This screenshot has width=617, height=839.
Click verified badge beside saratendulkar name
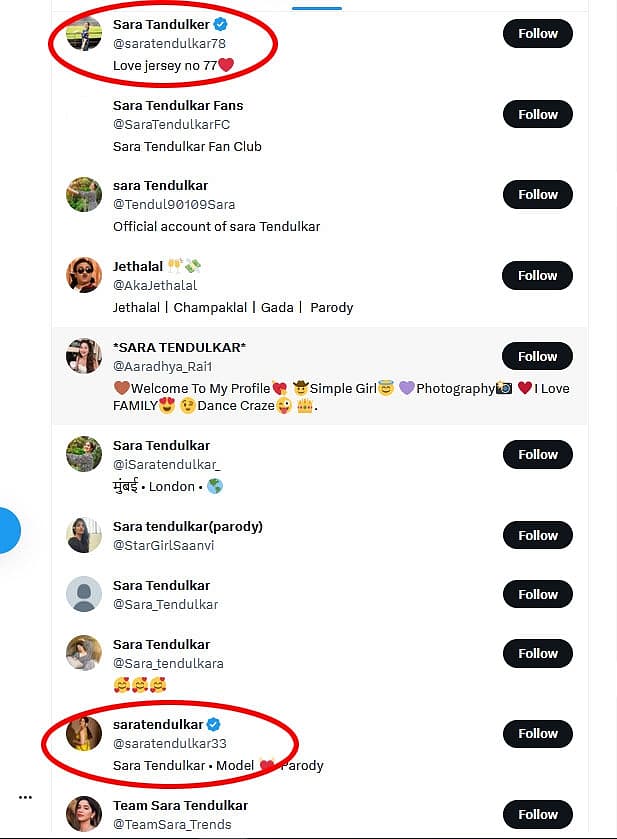[x=213, y=724]
